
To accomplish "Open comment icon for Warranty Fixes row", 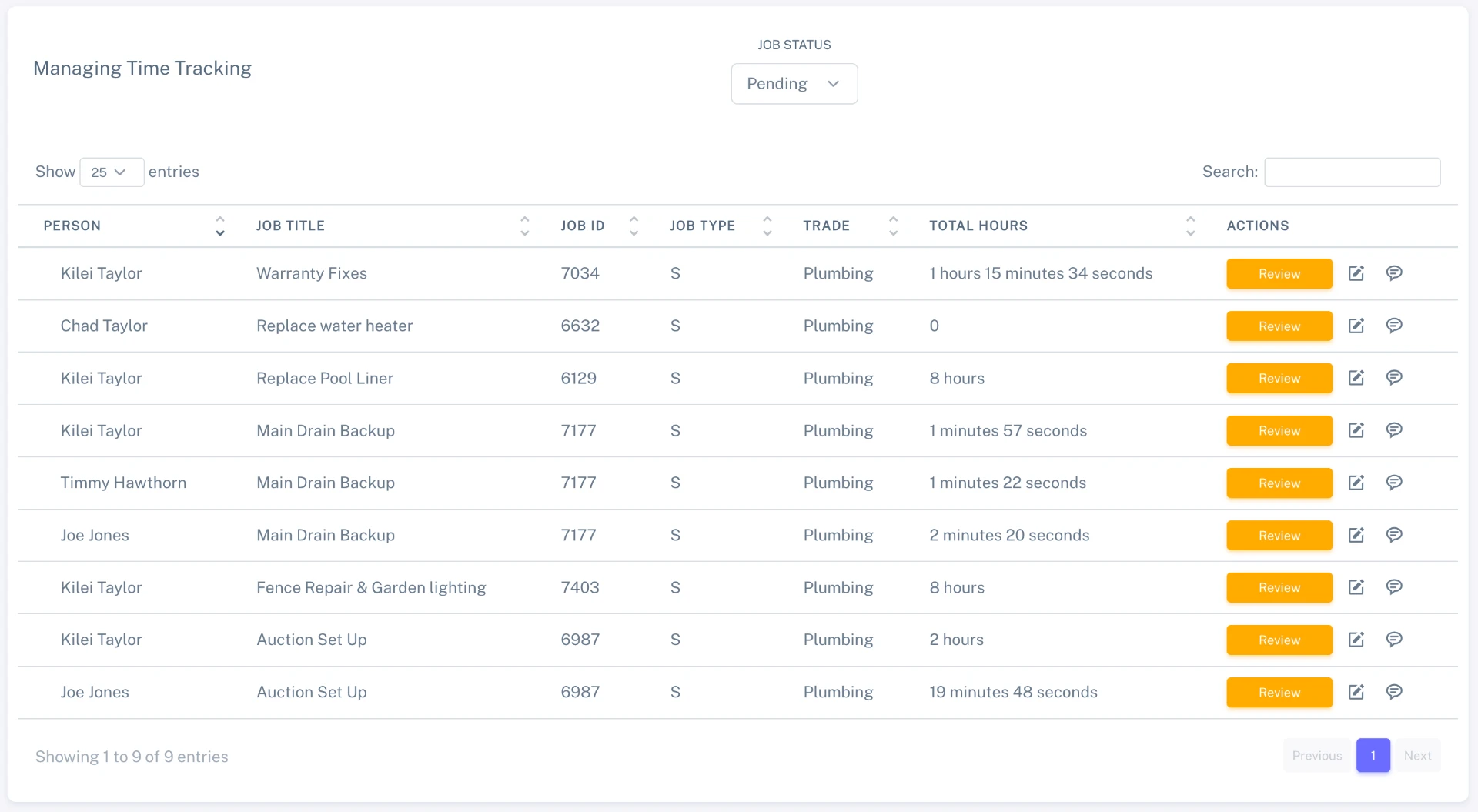I will pos(1394,273).
